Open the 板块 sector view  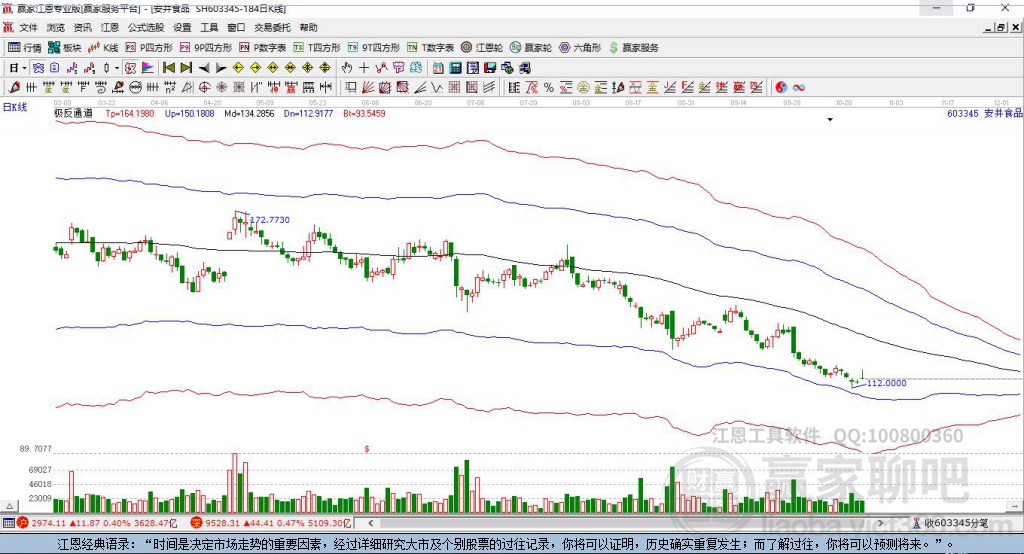coord(65,48)
